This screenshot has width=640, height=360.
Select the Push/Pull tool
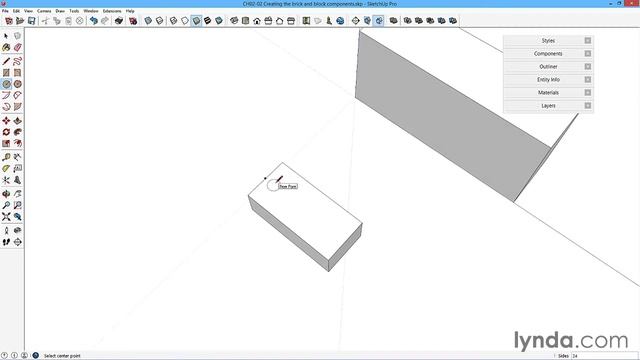pyautogui.click(x=18, y=121)
